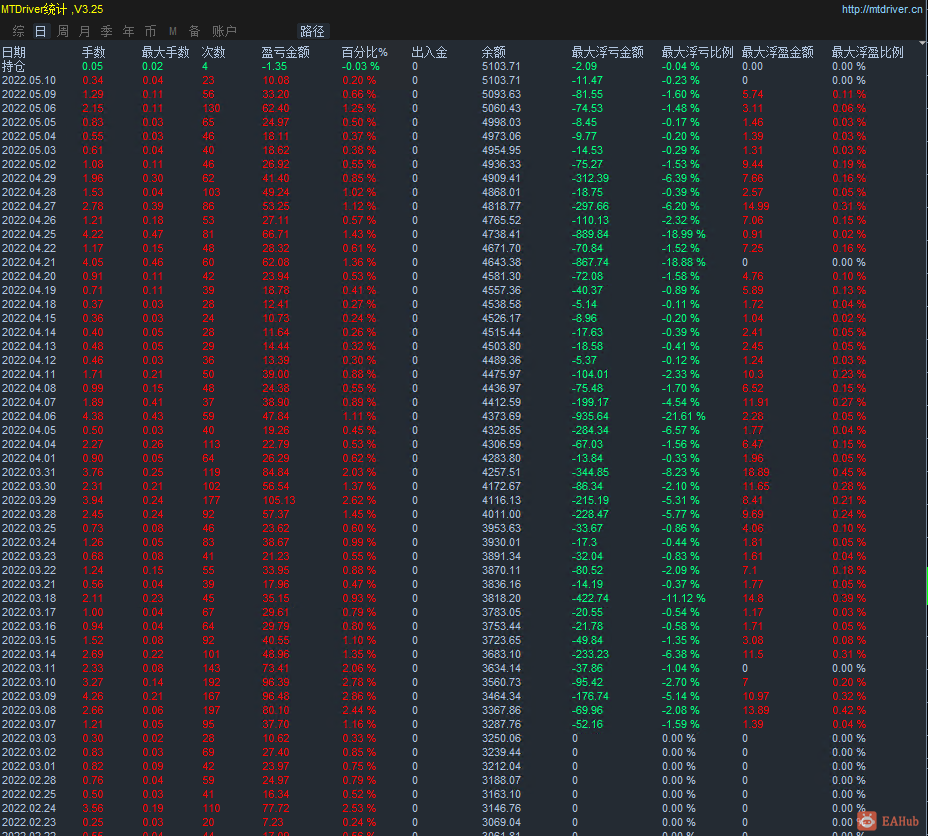
Task: Select the 2022.04.25 date row
Action: click(29, 234)
